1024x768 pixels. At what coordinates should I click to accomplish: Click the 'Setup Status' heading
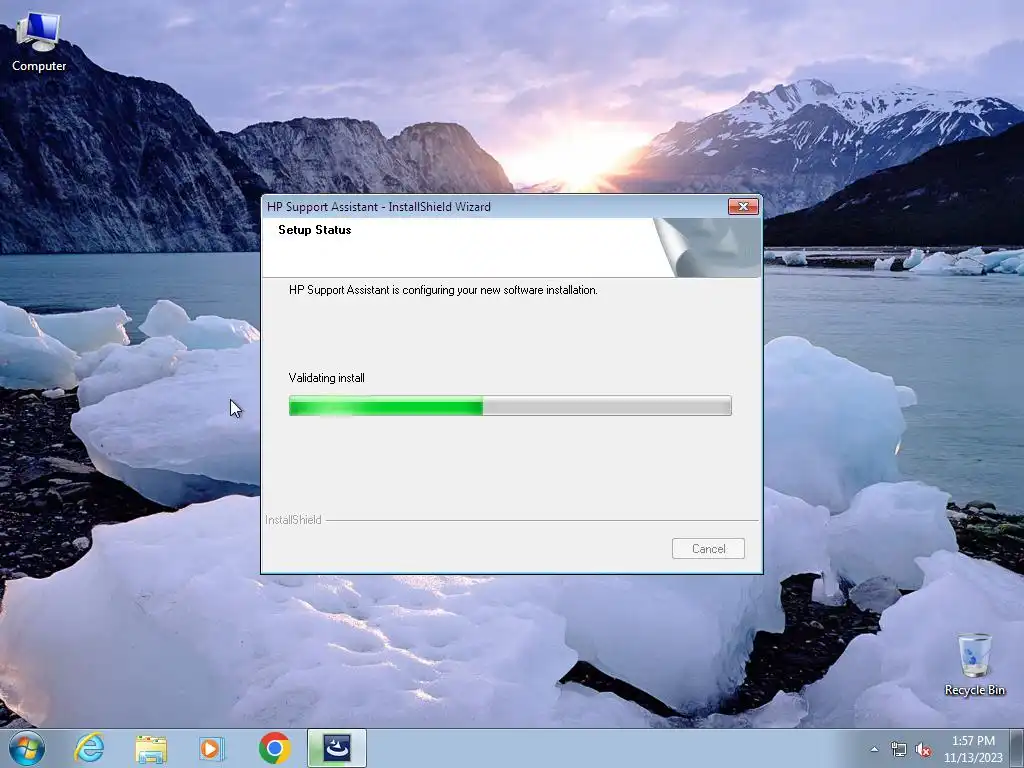(315, 230)
